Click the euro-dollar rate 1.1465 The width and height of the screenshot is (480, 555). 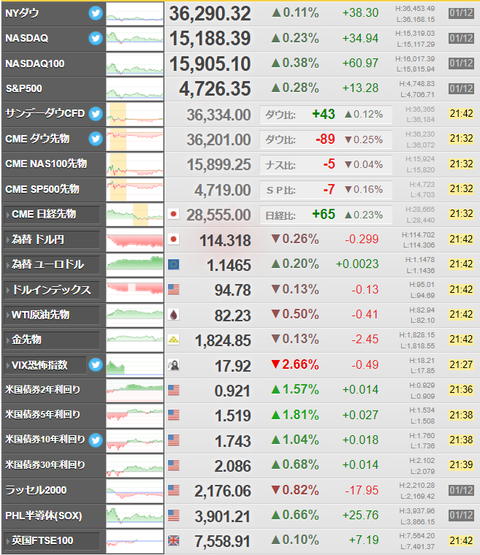(229, 265)
